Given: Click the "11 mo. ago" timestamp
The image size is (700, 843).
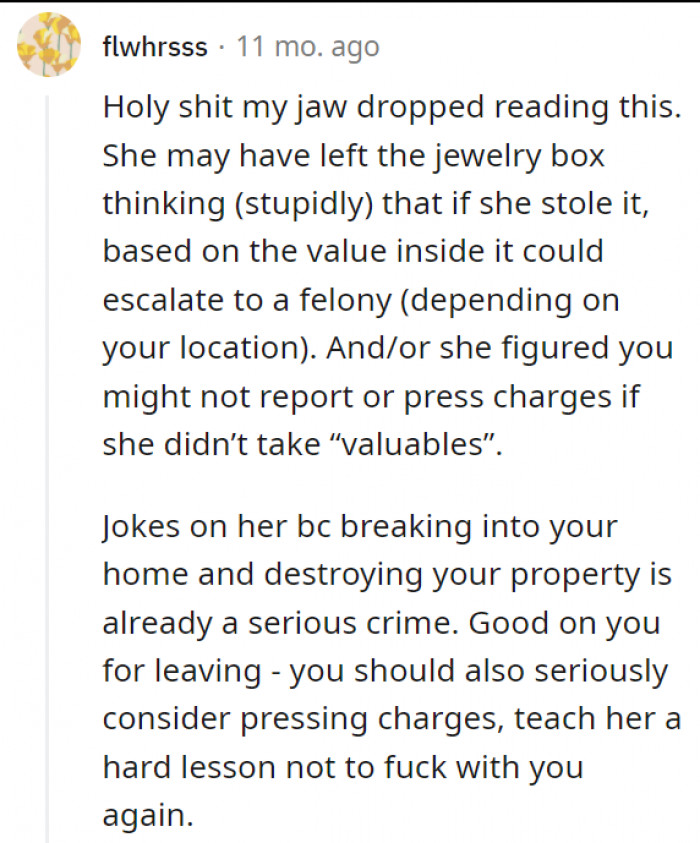Looking at the screenshot, I should 308,47.
